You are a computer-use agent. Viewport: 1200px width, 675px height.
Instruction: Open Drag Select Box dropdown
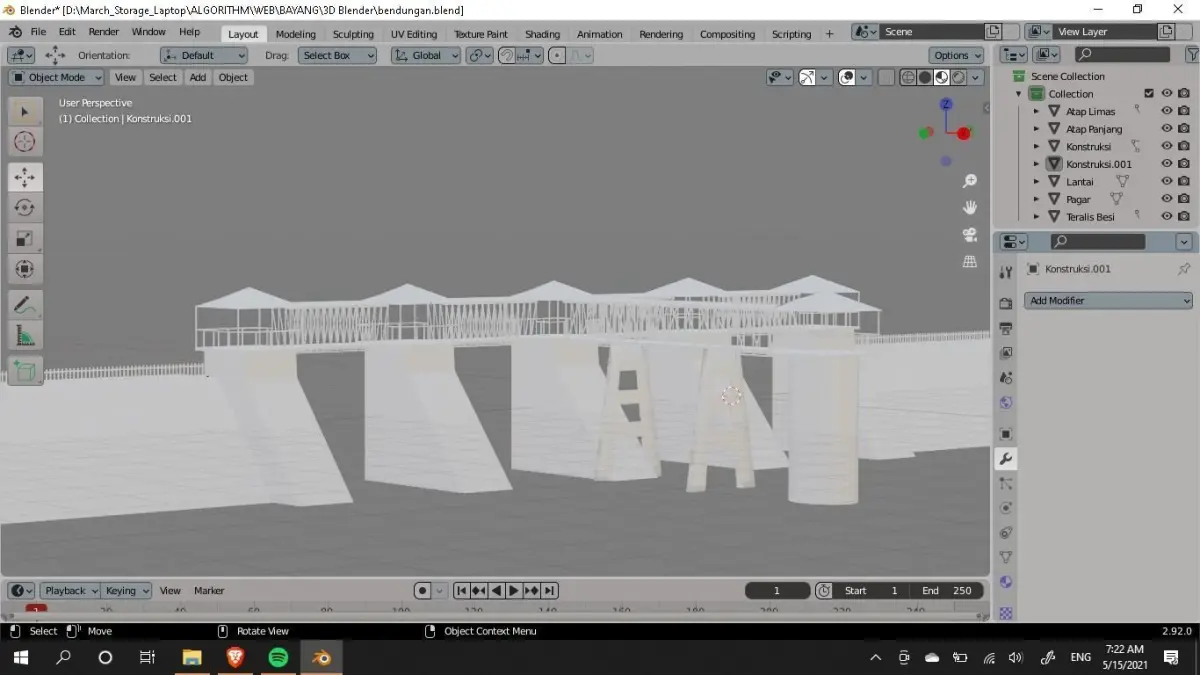337,55
